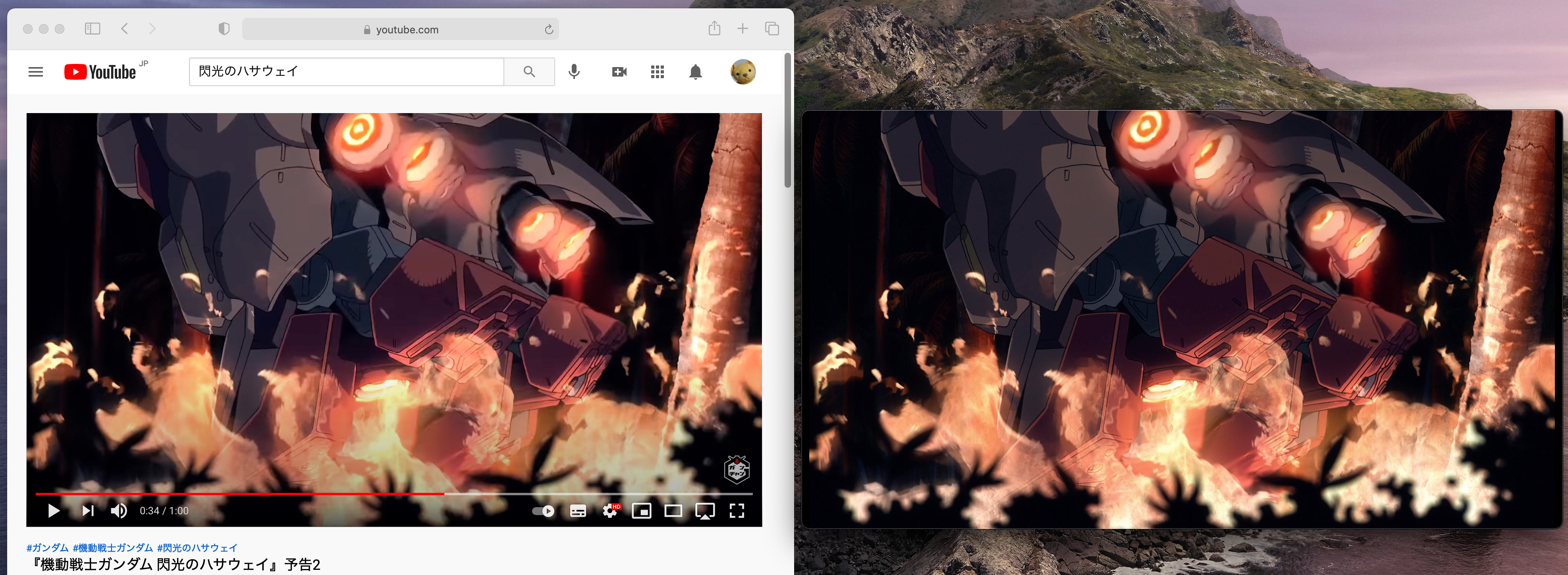
Task: Enter fullscreen mode
Action: pos(737,510)
